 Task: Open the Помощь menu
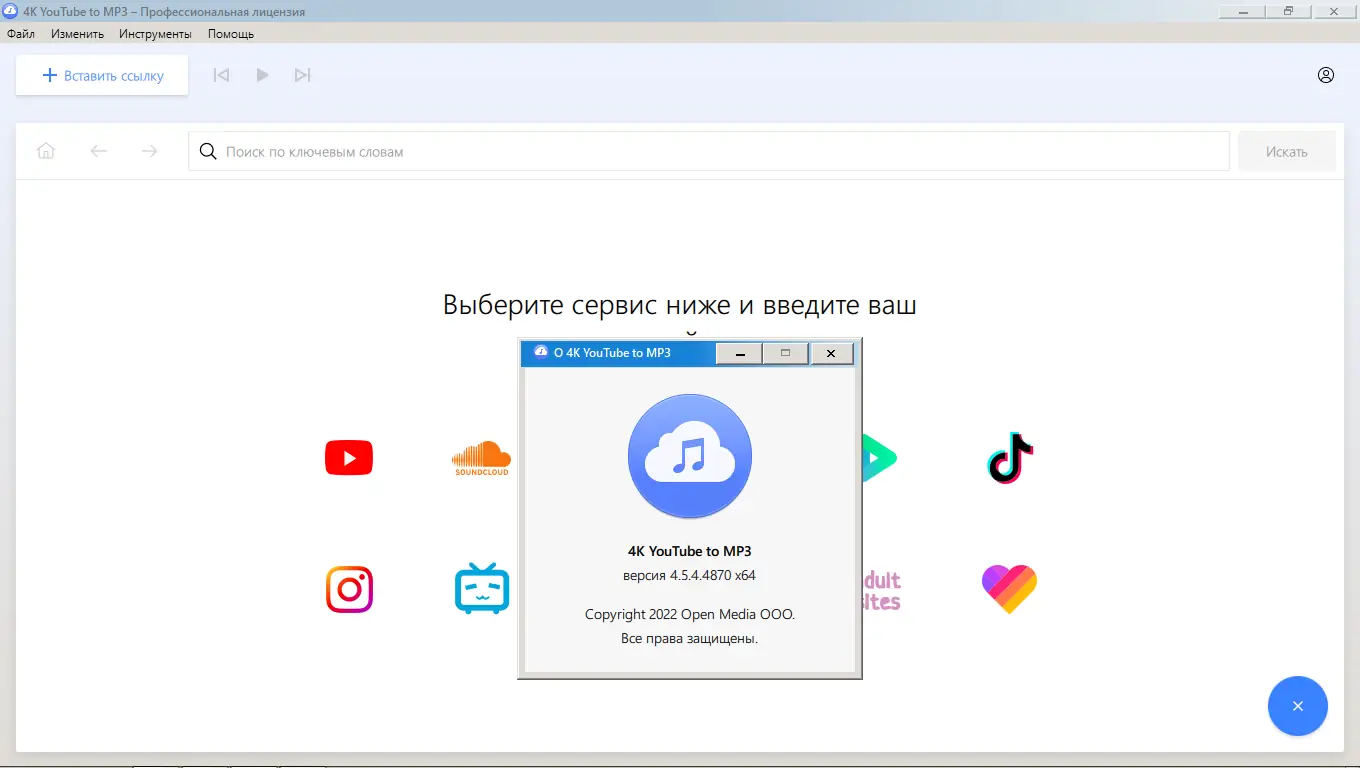tap(230, 33)
